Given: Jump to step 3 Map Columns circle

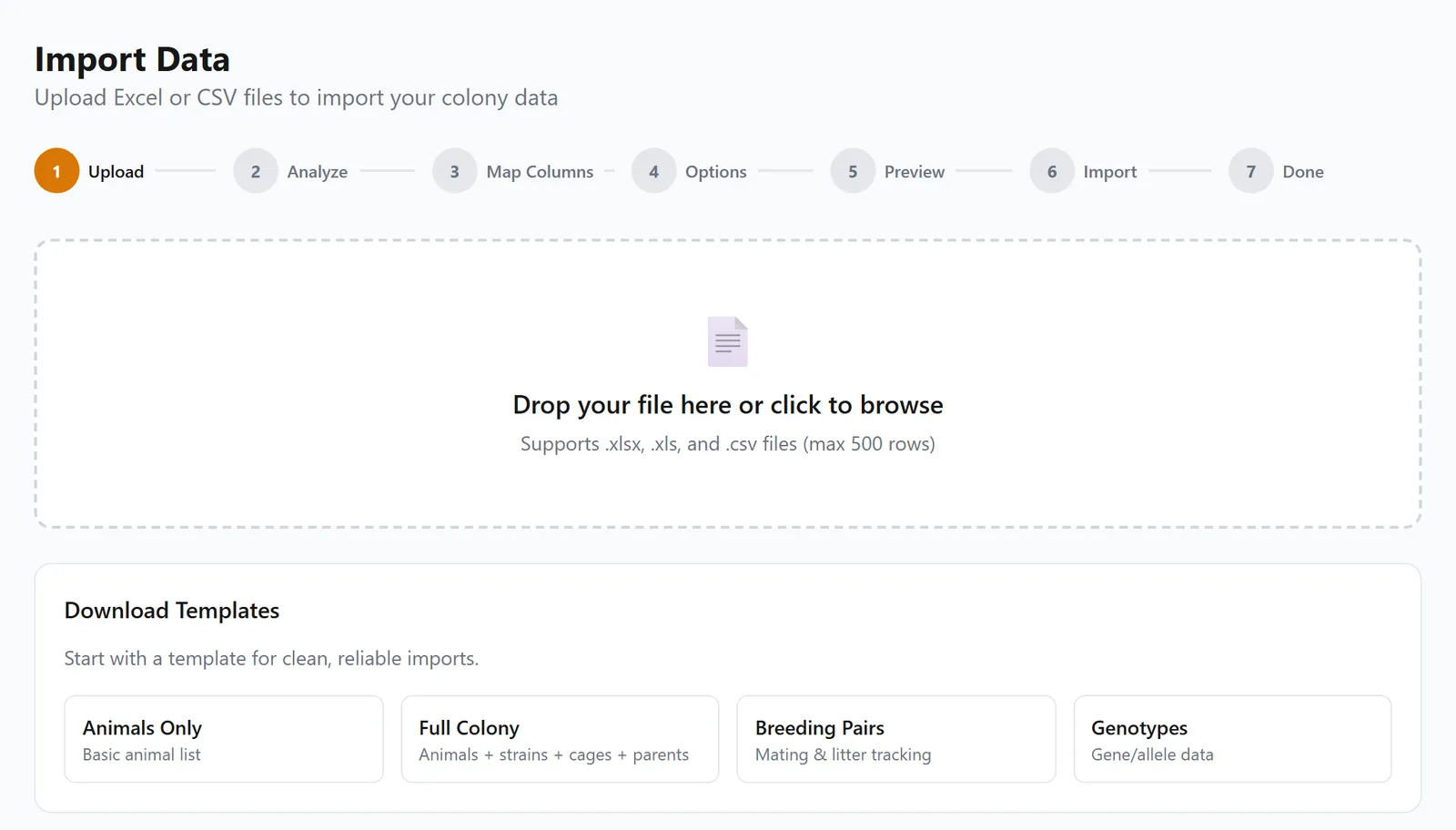Looking at the screenshot, I should tap(455, 171).
